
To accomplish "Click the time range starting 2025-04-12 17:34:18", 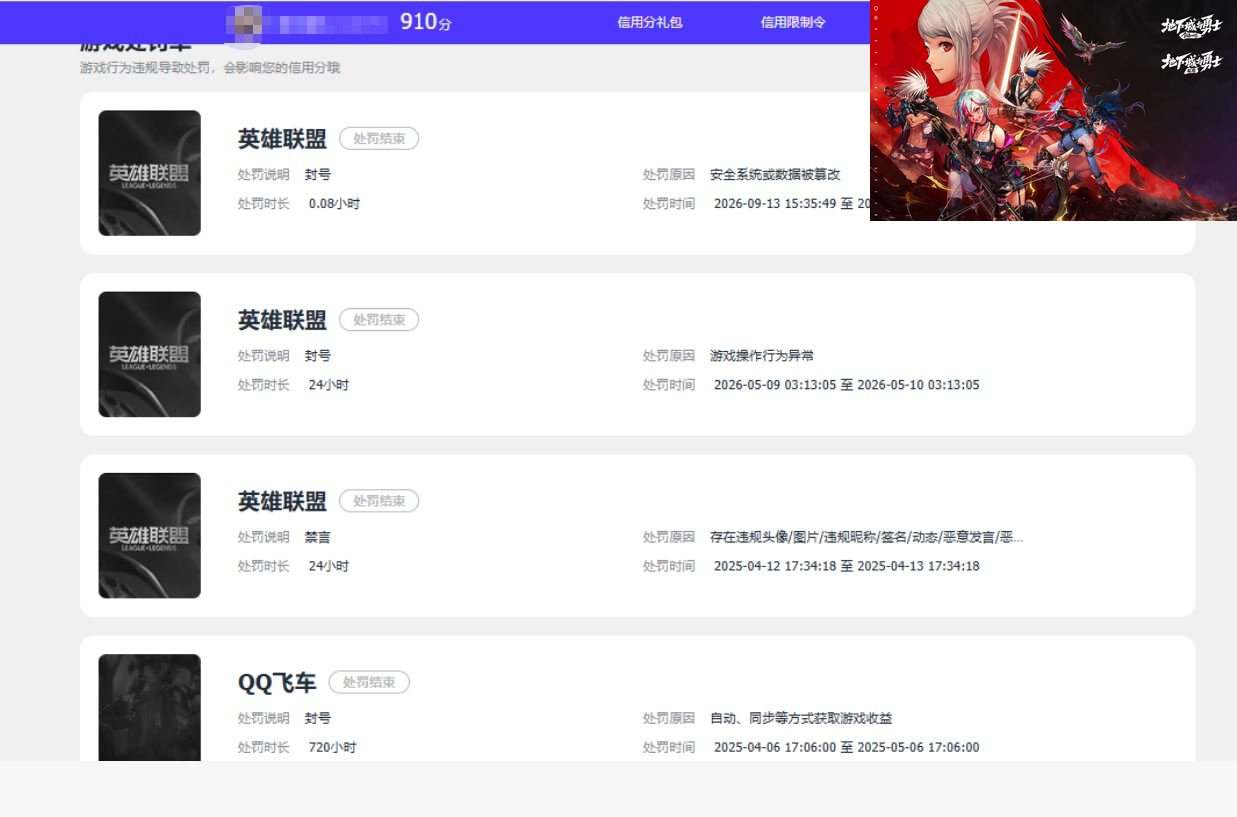I will coord(847,566).
